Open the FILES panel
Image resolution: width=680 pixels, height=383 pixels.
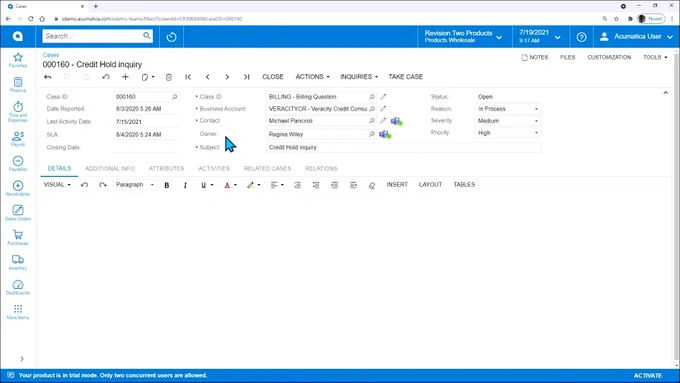(567, 57)
